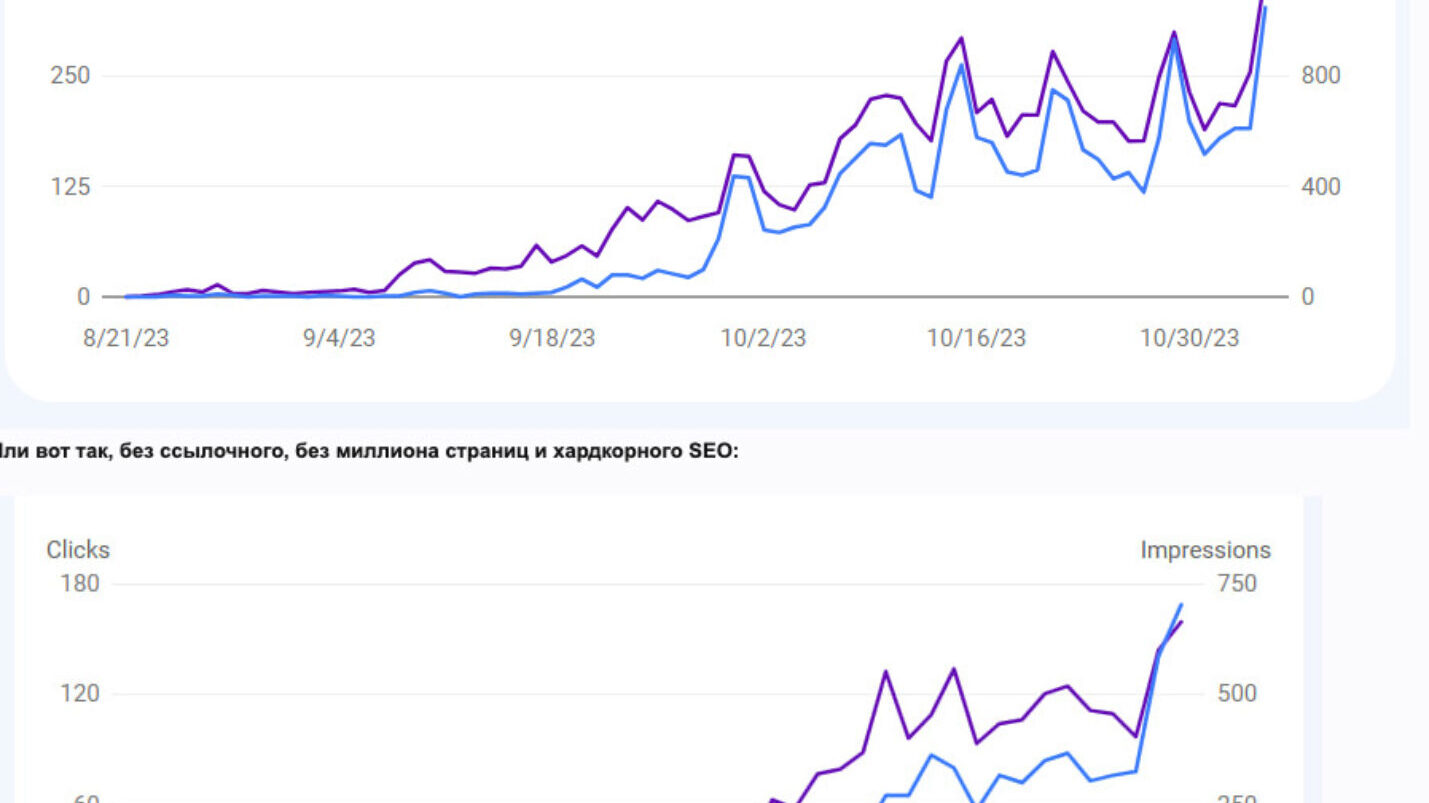Click the purple line's final point in the lower chart
This screenshot has height=803, width=1429.
coord(1182,622)
